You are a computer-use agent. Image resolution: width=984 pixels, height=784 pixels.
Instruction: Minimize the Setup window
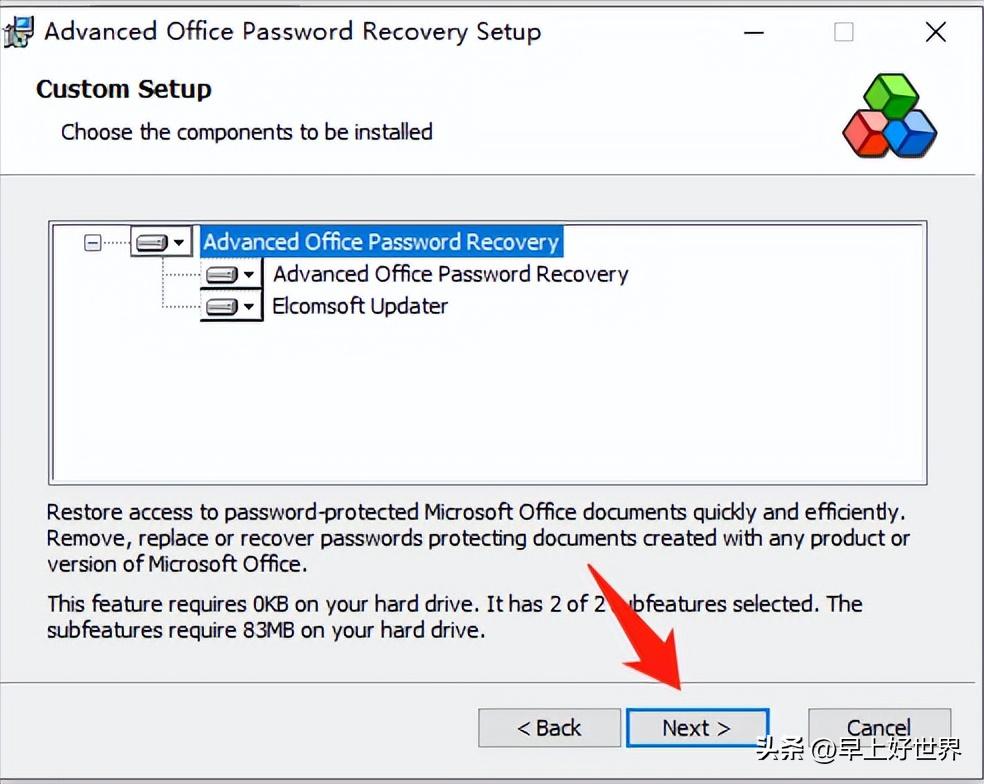point(754,32)
